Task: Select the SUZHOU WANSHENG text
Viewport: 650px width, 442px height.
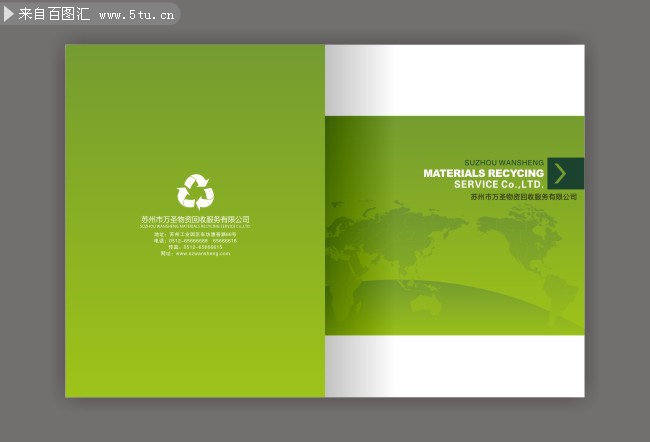Action: [503, 161]
